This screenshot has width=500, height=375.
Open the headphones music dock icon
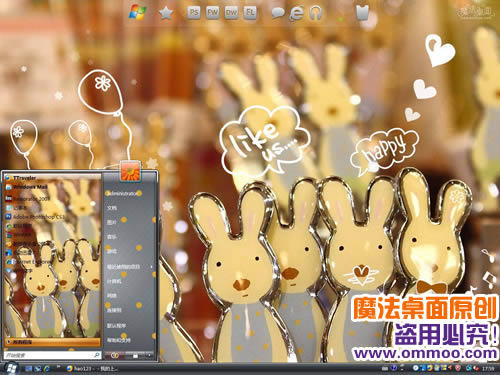(x=315, y=13)
